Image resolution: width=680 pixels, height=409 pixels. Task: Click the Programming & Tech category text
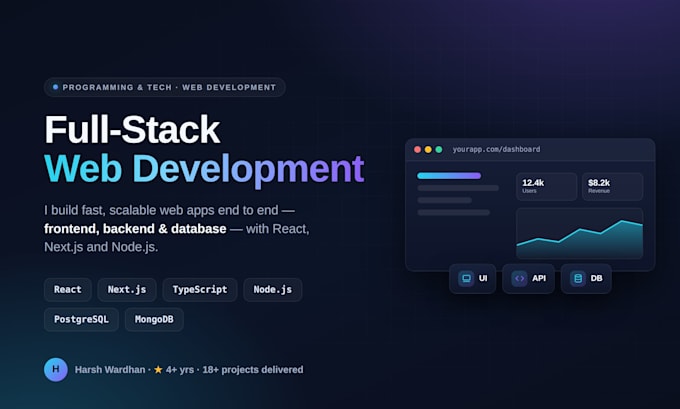coord(117,87)
